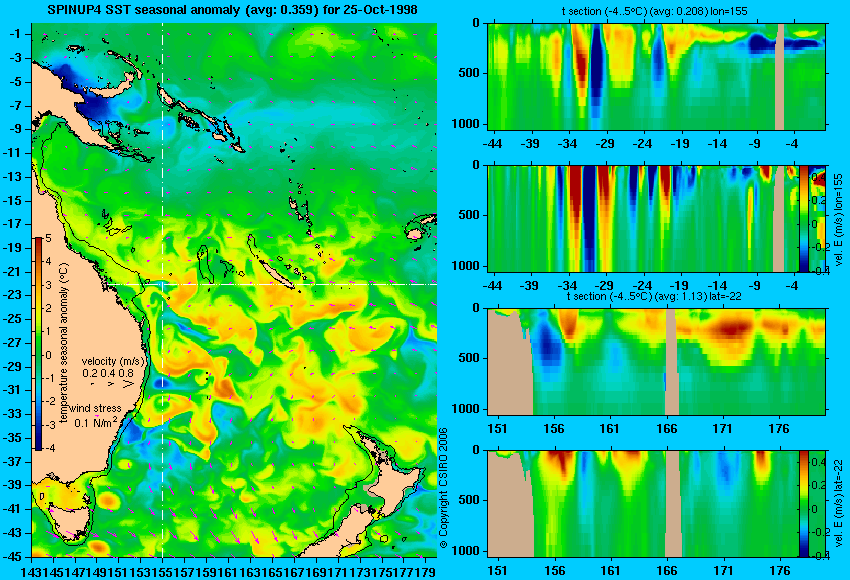
Task: Click the velocity colorbar beside the lon=155 section
Action: [x=803, y=218]
